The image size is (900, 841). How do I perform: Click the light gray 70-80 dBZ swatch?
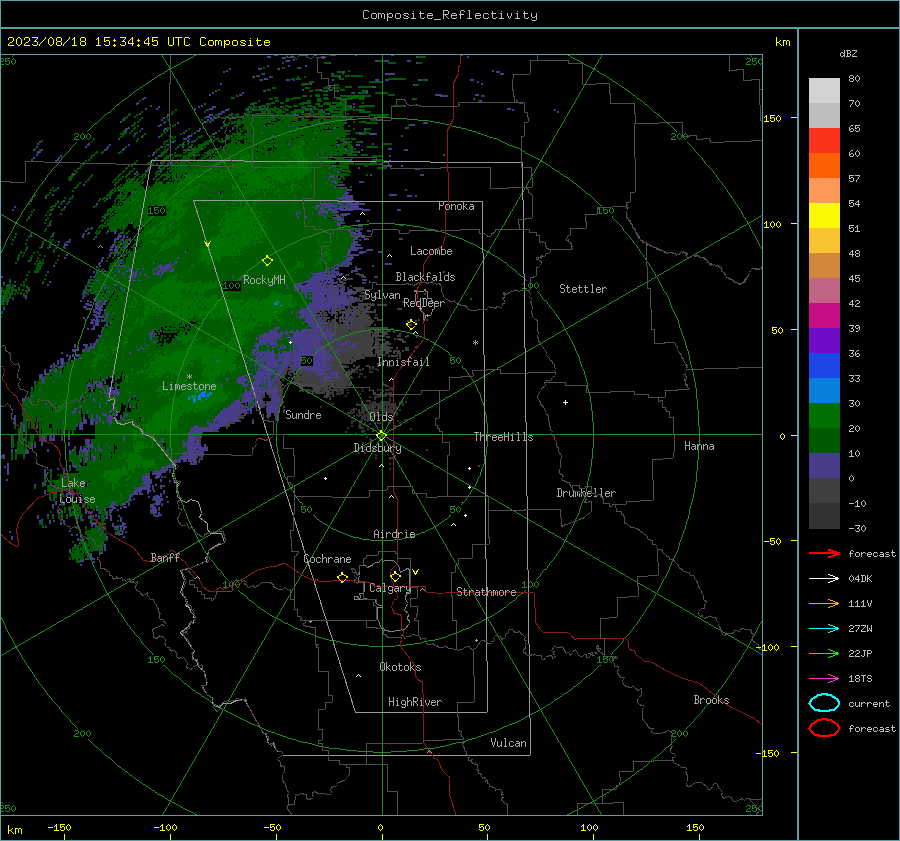pyautogui.click(x=824, y=91)
